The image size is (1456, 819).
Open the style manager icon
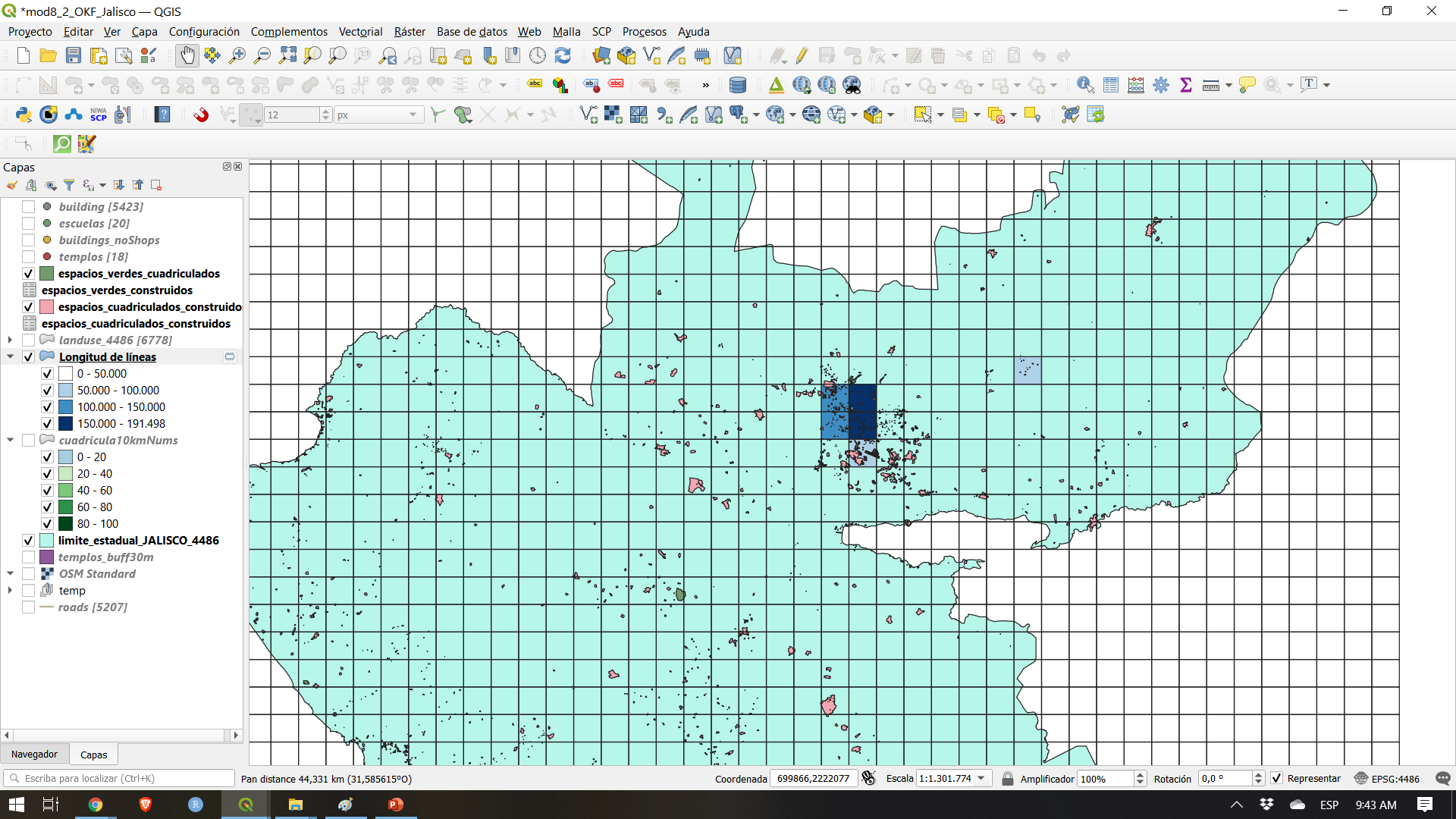click(149, 56)
